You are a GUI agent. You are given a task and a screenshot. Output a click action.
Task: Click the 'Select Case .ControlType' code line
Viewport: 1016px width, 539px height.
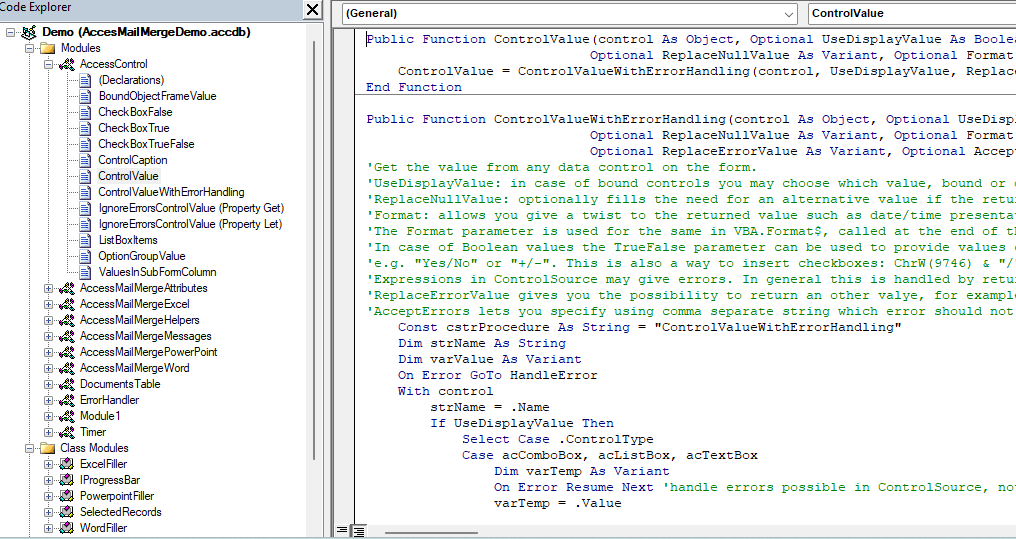pyautogui.click(x=557, y=439)
